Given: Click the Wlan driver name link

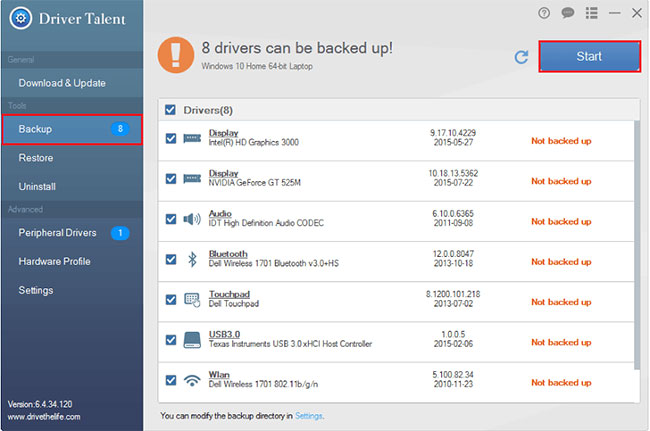Looking at the screenshot, I should [x=219, y=374].
